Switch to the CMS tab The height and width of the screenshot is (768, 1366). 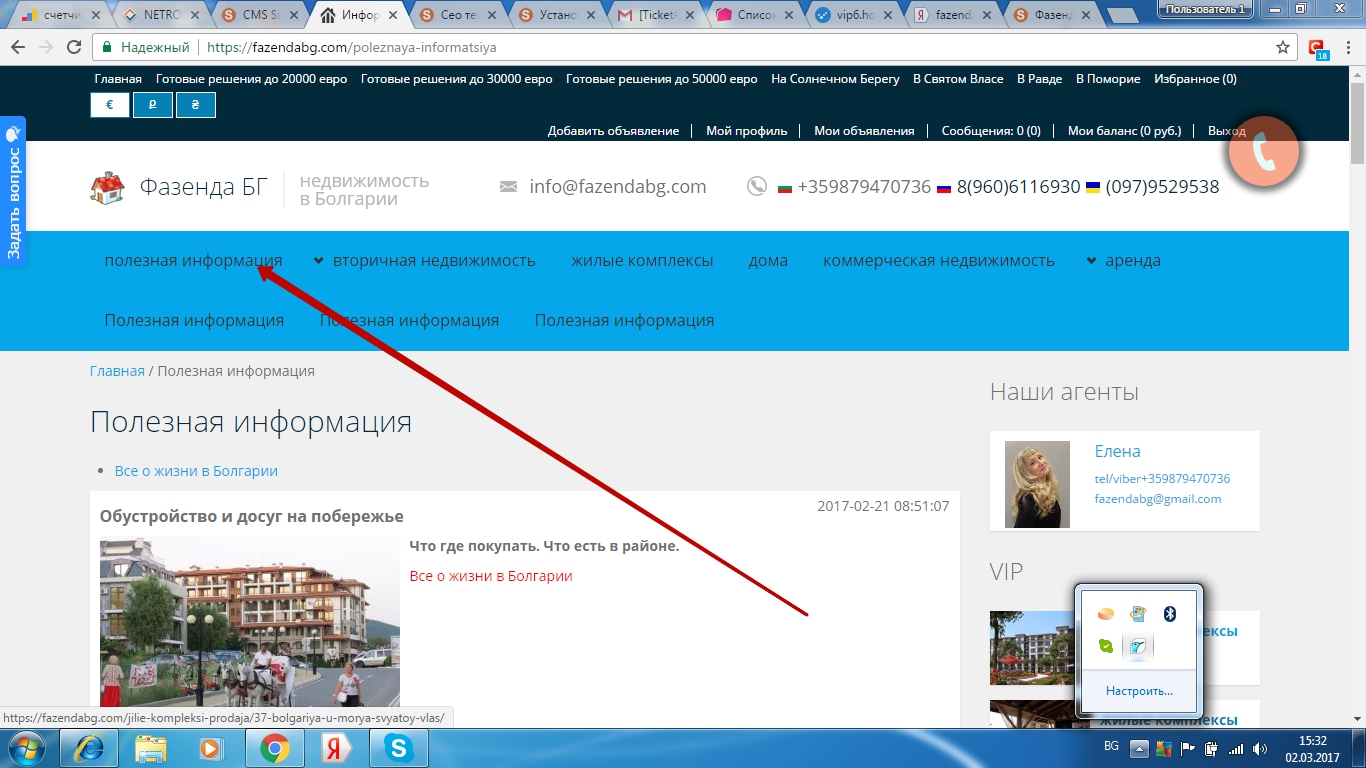[258, 15]
